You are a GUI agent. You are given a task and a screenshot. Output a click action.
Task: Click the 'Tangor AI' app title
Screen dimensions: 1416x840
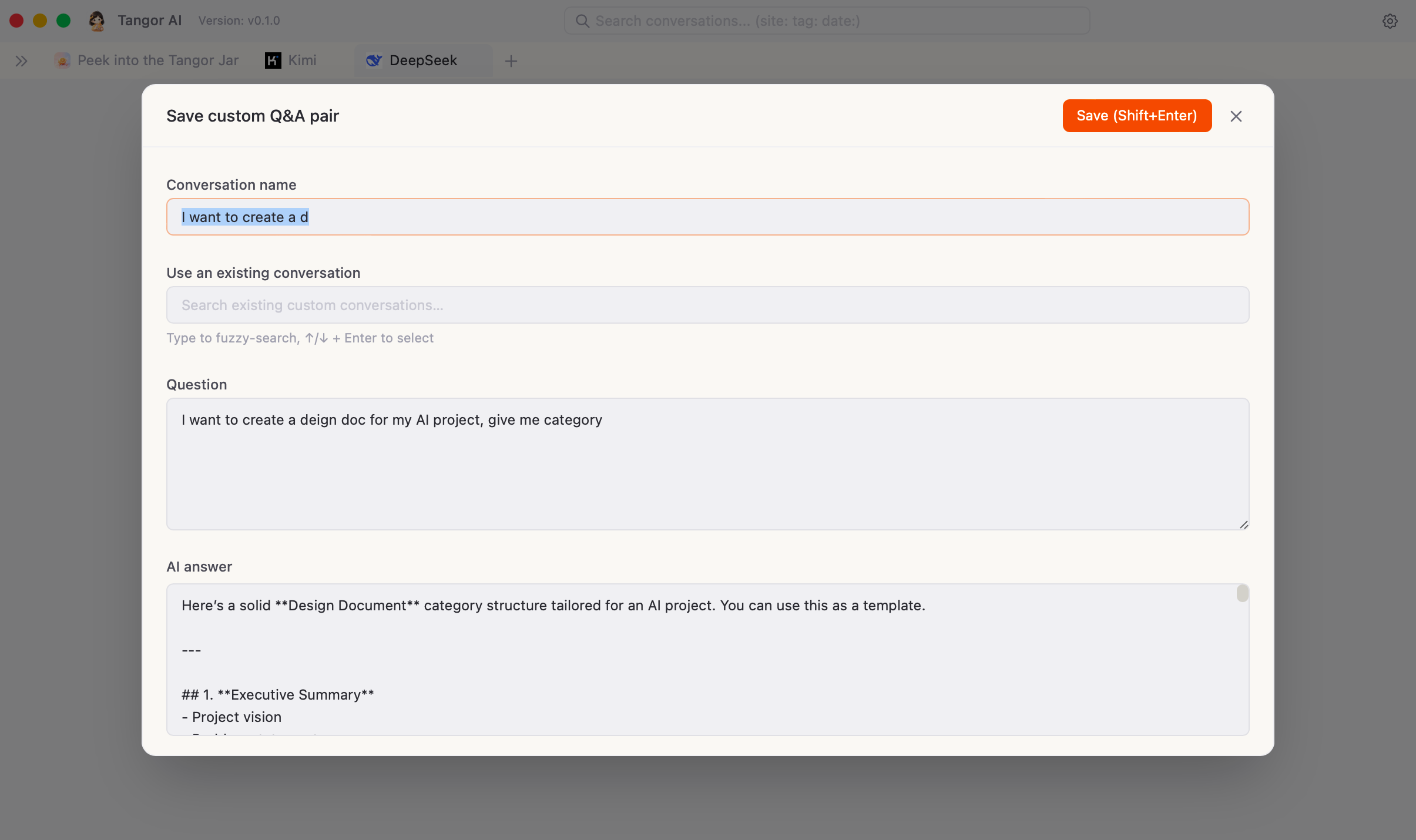tap(150, 21)
